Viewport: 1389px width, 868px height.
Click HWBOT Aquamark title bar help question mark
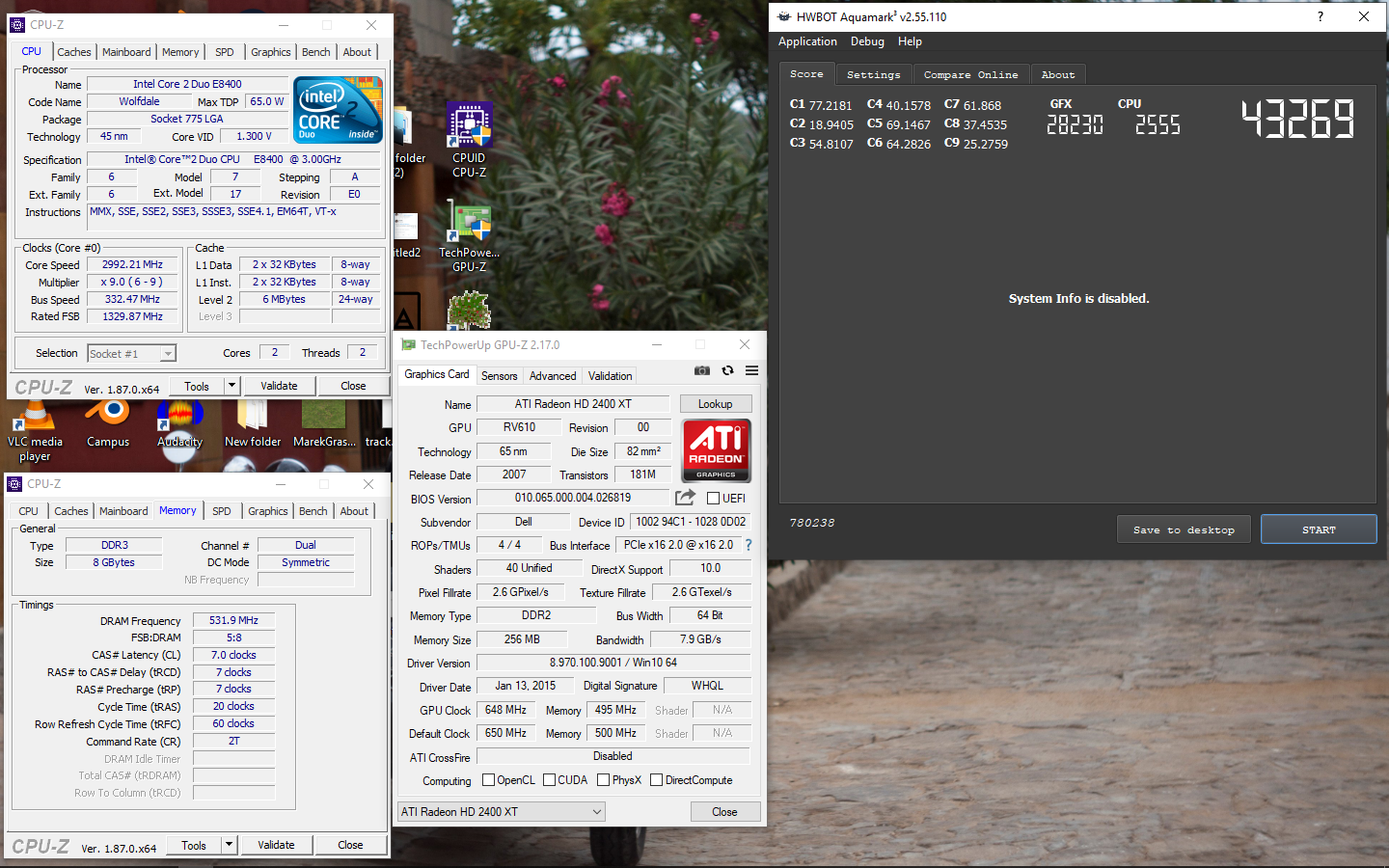tap(1321, 16)
